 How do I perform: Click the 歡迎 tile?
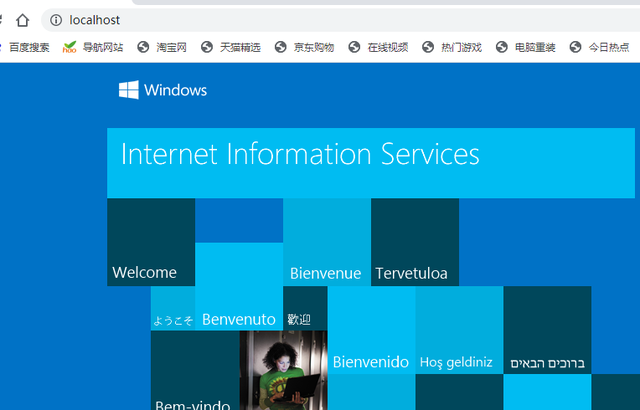point(305,308)
